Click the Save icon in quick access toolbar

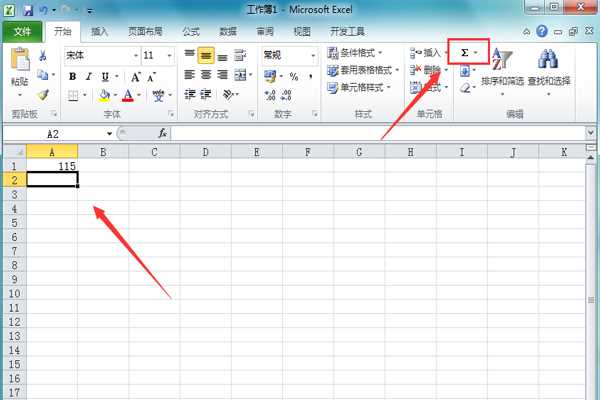27,8
